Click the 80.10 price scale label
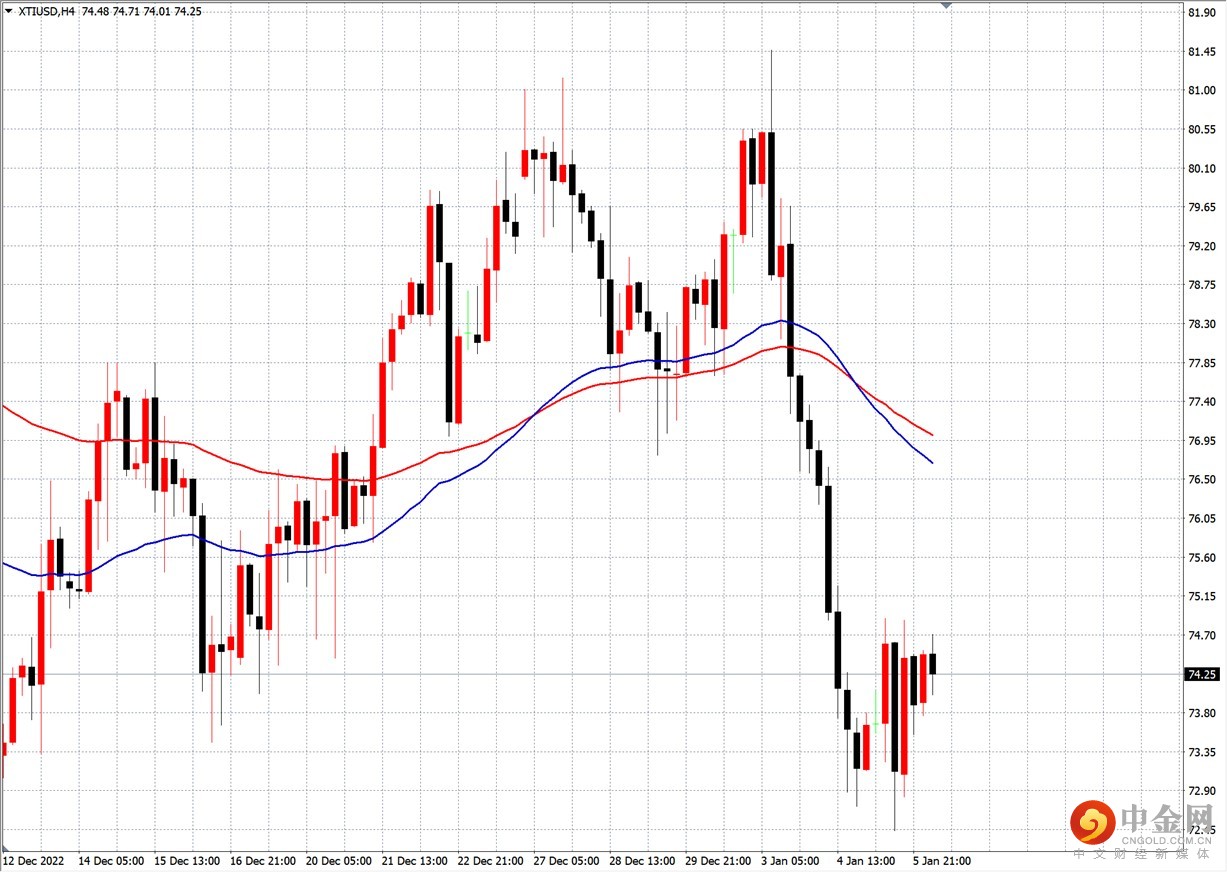This screenshot has height=872, width=1227. point(1201,168)
